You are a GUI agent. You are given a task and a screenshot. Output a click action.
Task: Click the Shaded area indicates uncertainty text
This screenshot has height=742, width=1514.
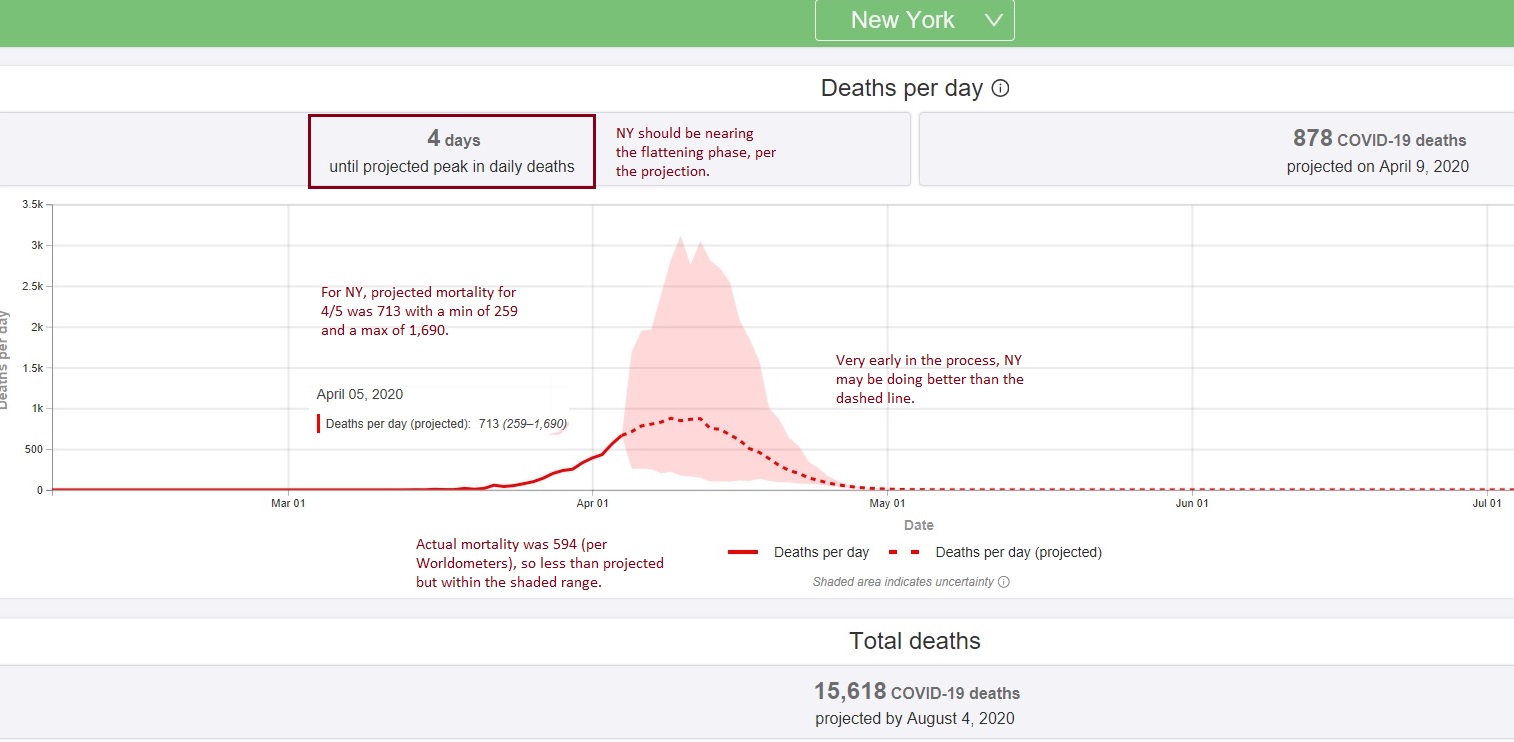point(903,582)
